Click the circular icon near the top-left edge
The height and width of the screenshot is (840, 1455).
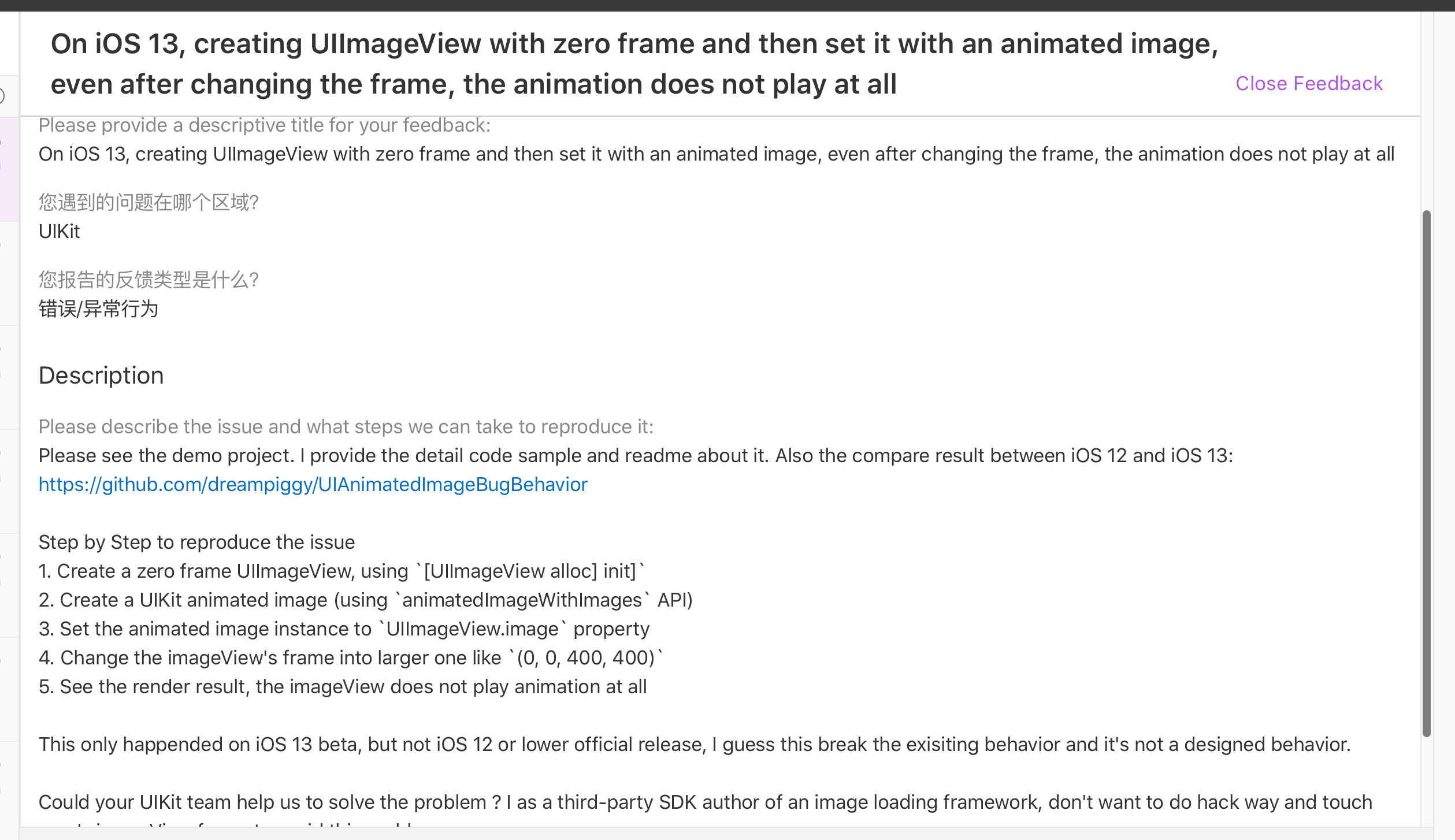(2, 95)
